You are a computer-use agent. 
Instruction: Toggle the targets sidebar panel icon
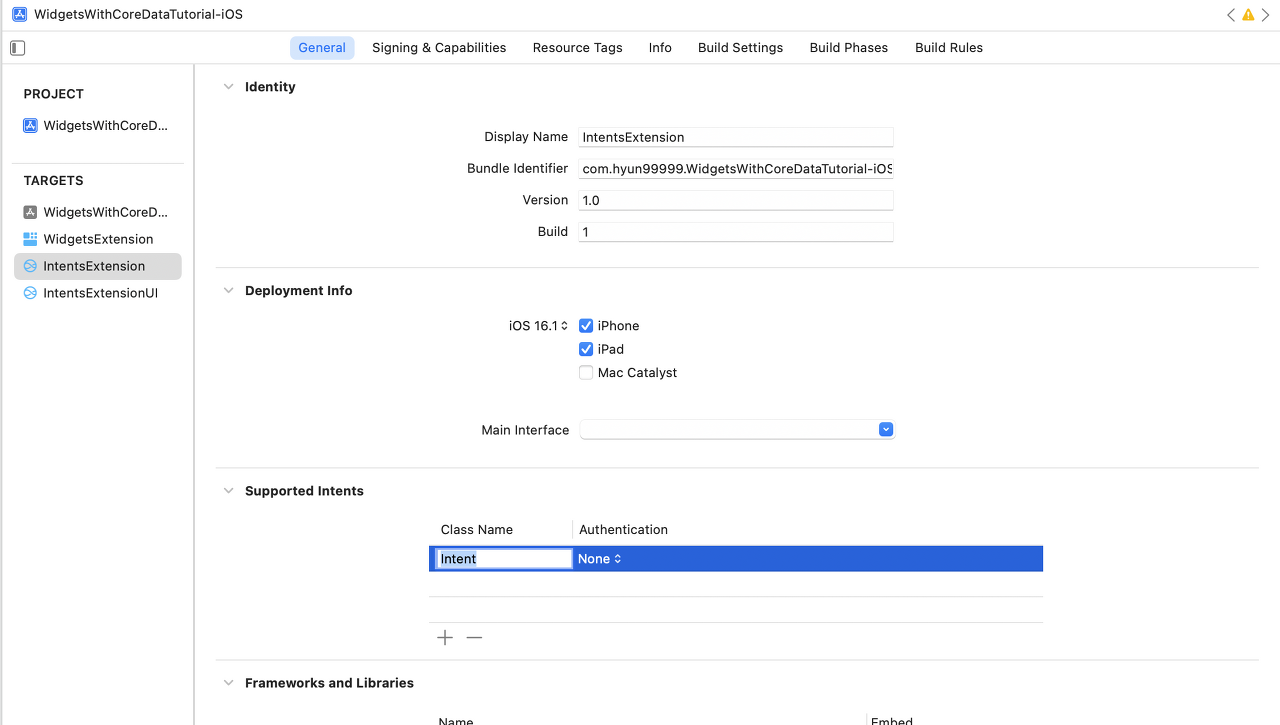[x=17, y=48]
